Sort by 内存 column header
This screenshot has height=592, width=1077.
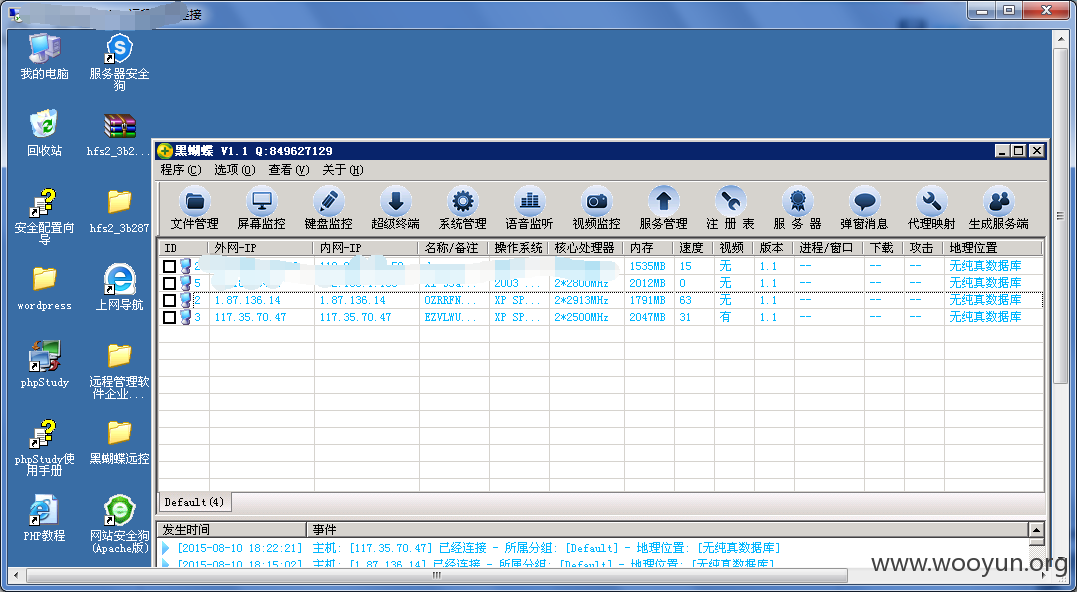pyautogui.click(x=648, y=247)
